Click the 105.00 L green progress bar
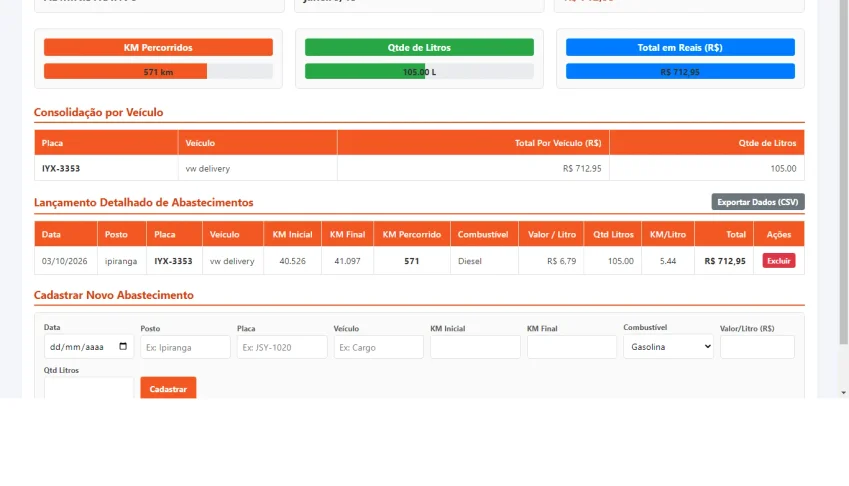This screenshot has height=486, width=849. point(419,71)
